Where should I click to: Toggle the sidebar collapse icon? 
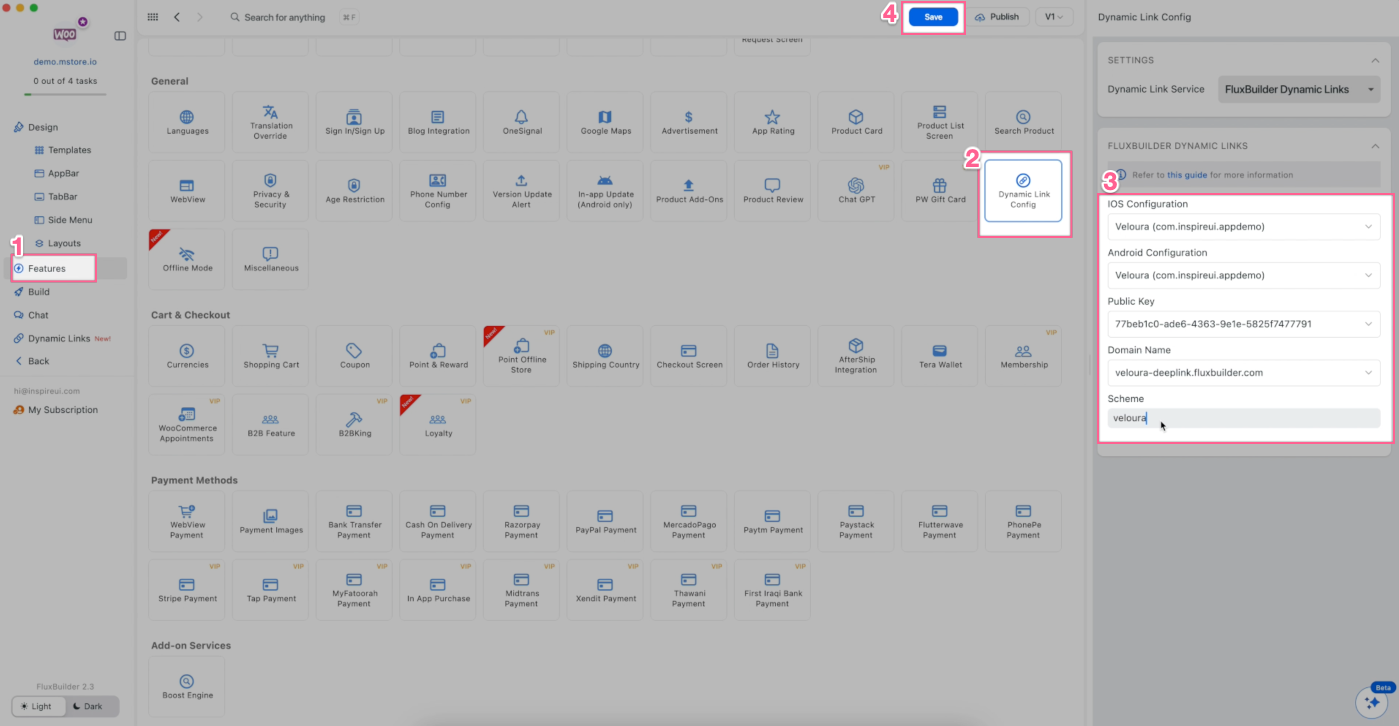coord(120,36)
